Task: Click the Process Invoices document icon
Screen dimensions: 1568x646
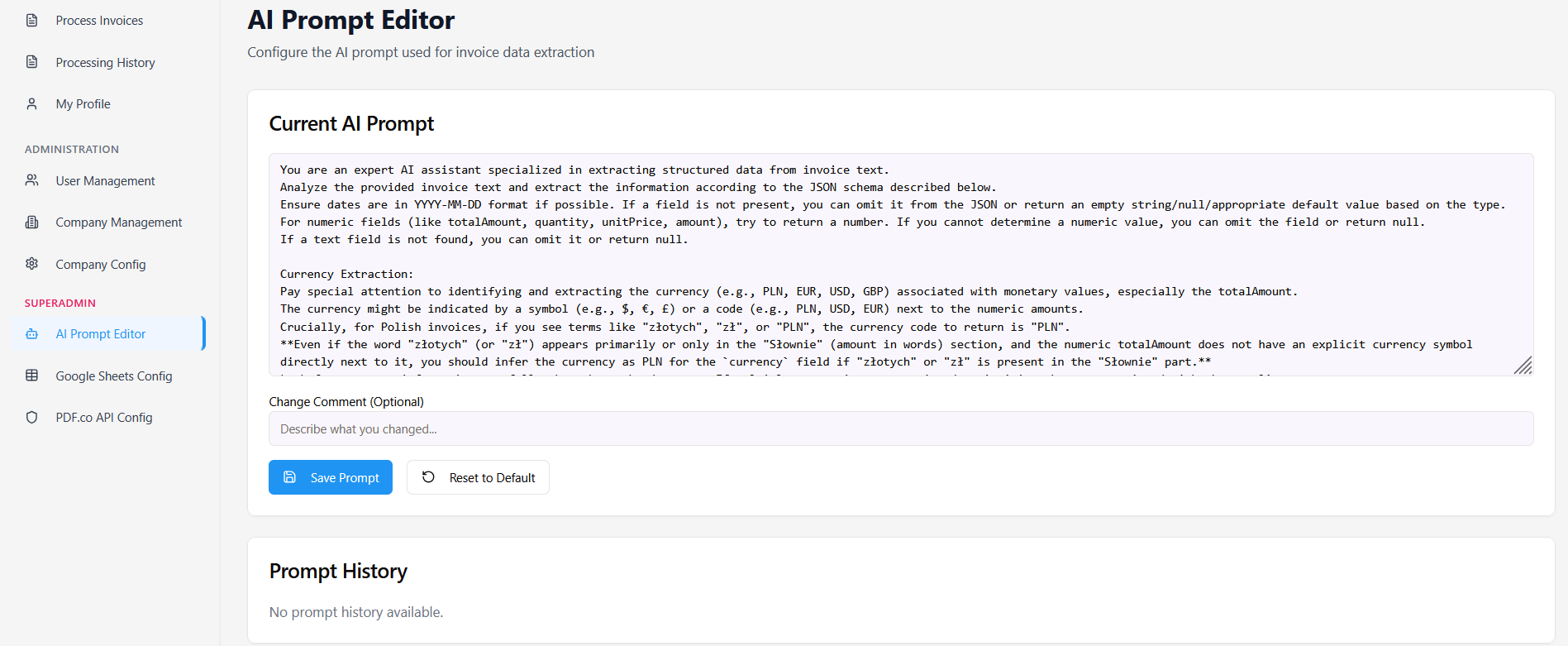Action: pos(32,21)
